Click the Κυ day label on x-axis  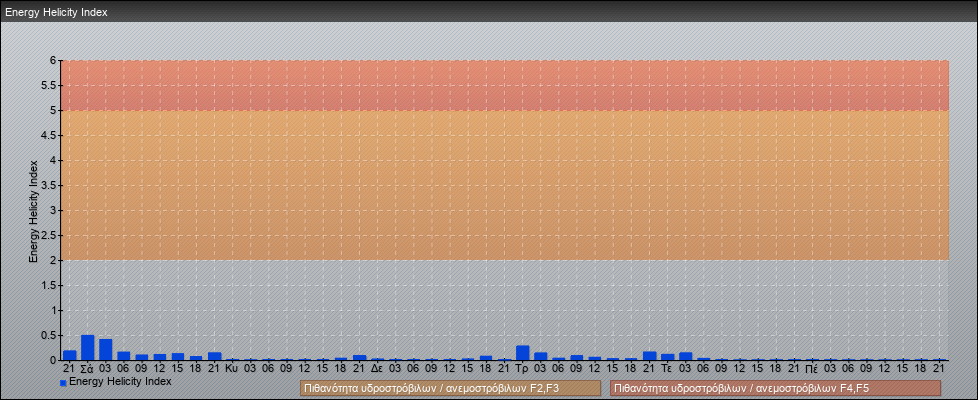pyautogui.click(x=232, y=369)
